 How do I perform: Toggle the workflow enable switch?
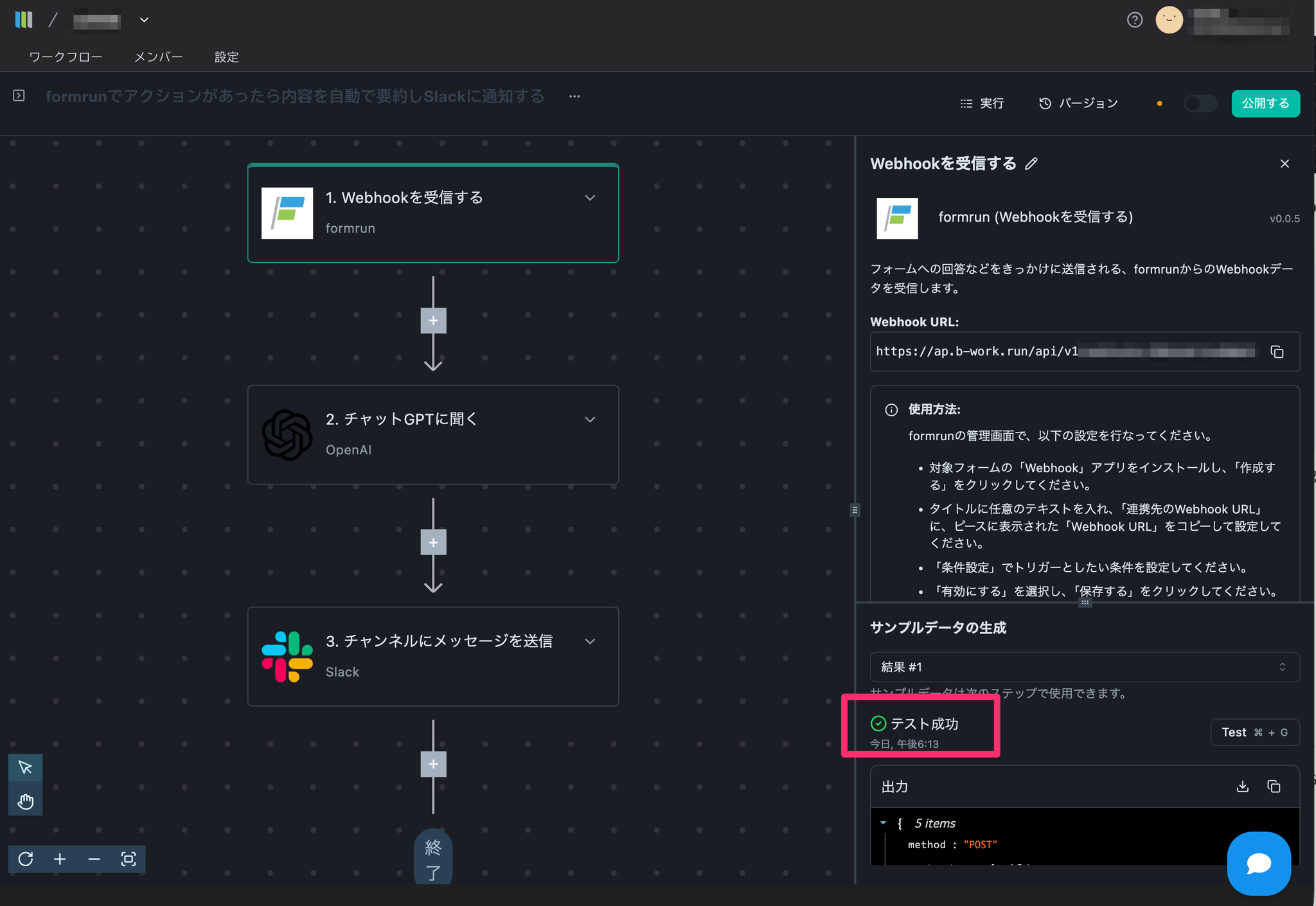1200,103
